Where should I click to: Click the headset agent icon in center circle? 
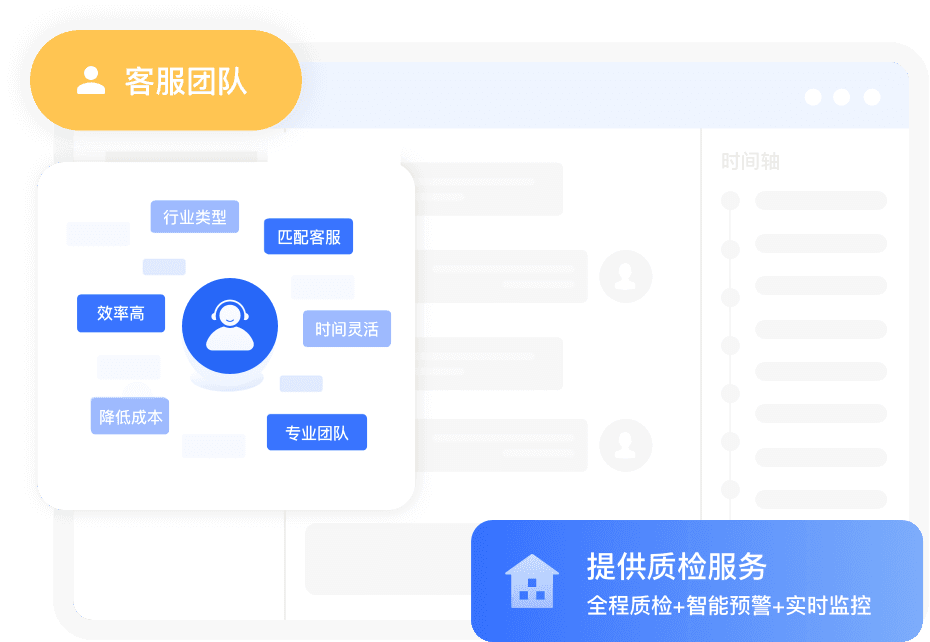[x=230, y=326]
